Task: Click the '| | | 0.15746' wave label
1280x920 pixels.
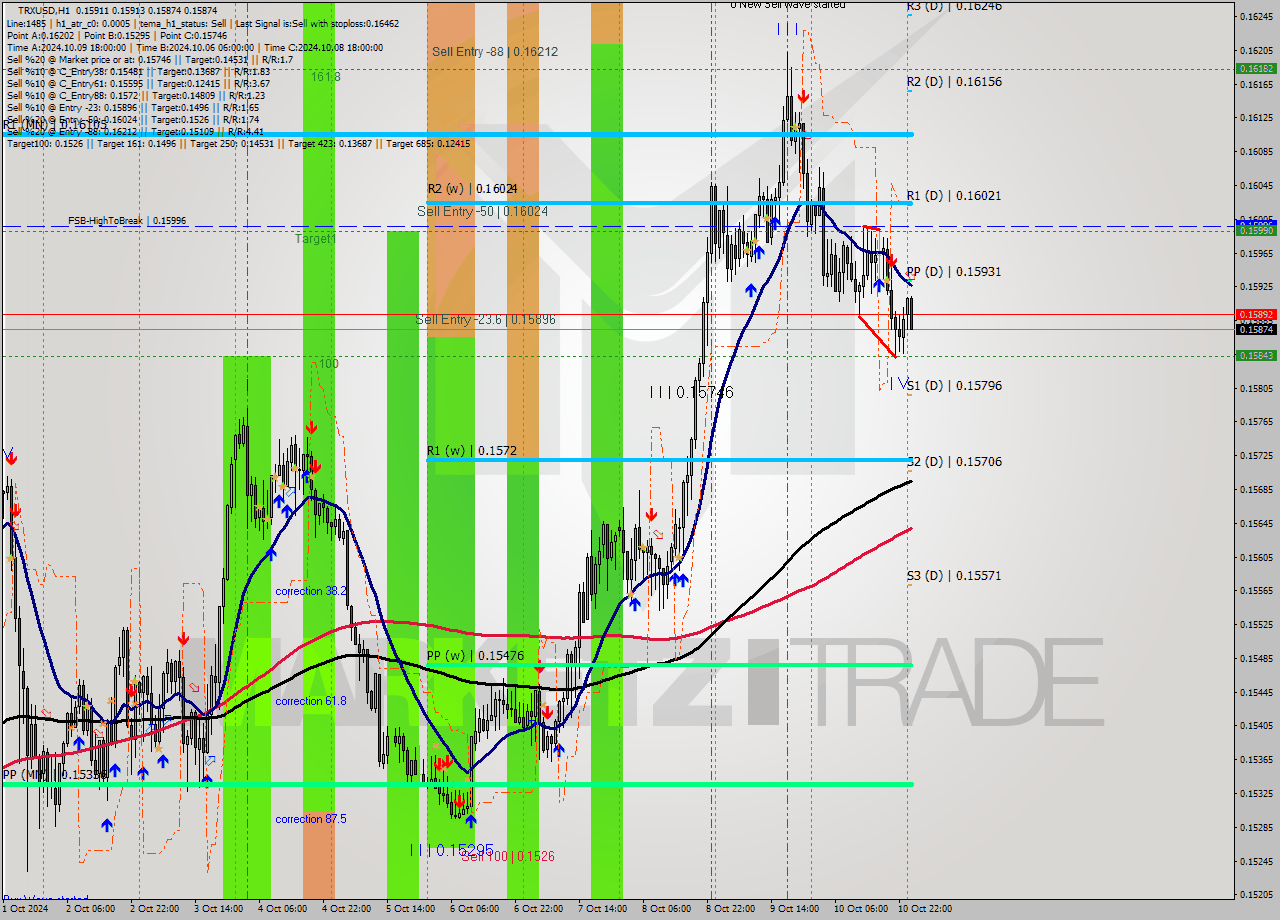Action: point(692,393)
